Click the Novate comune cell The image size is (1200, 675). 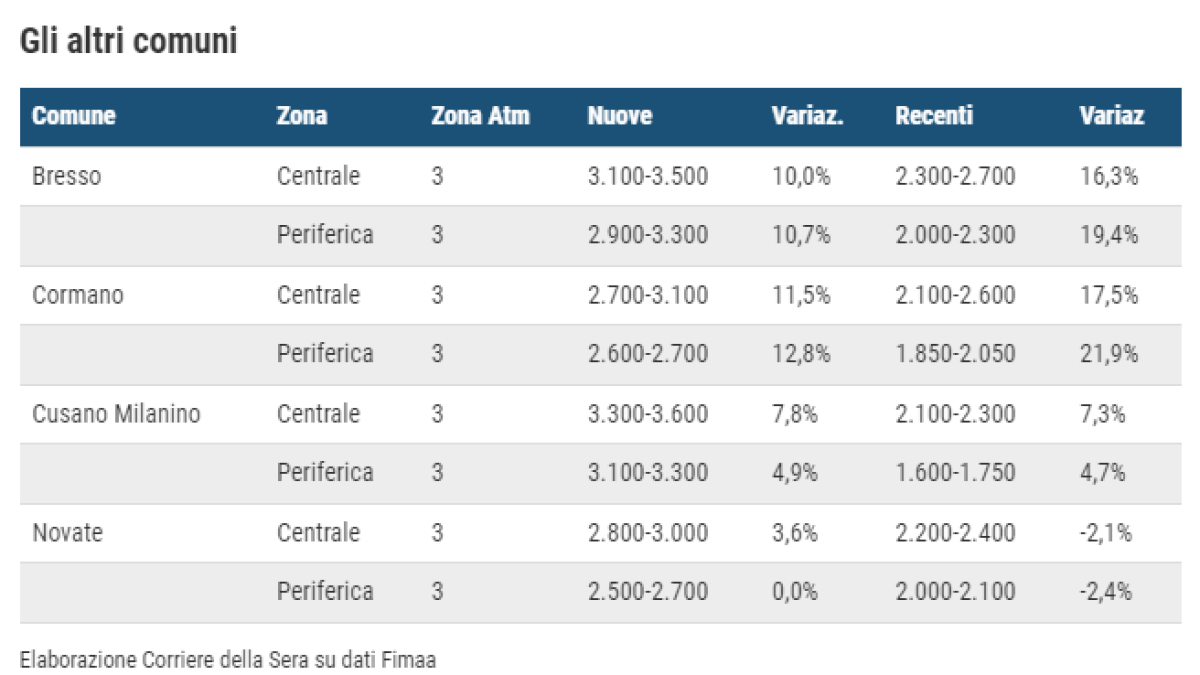[68, 533]
